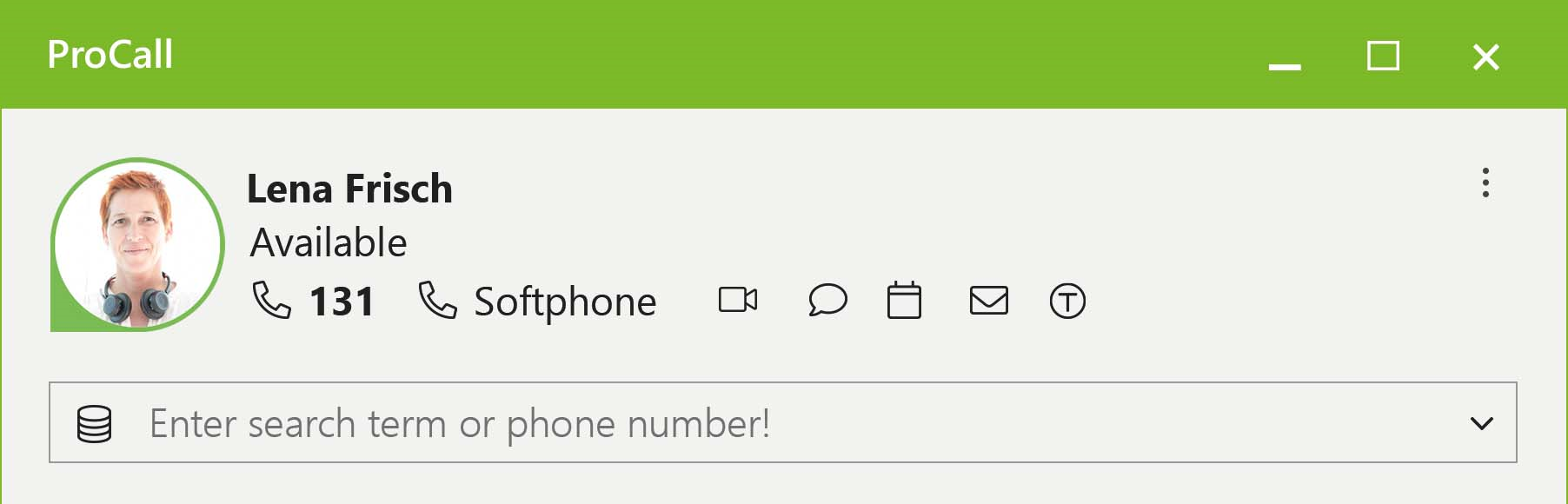Open the calendar icon

[904, 300]
